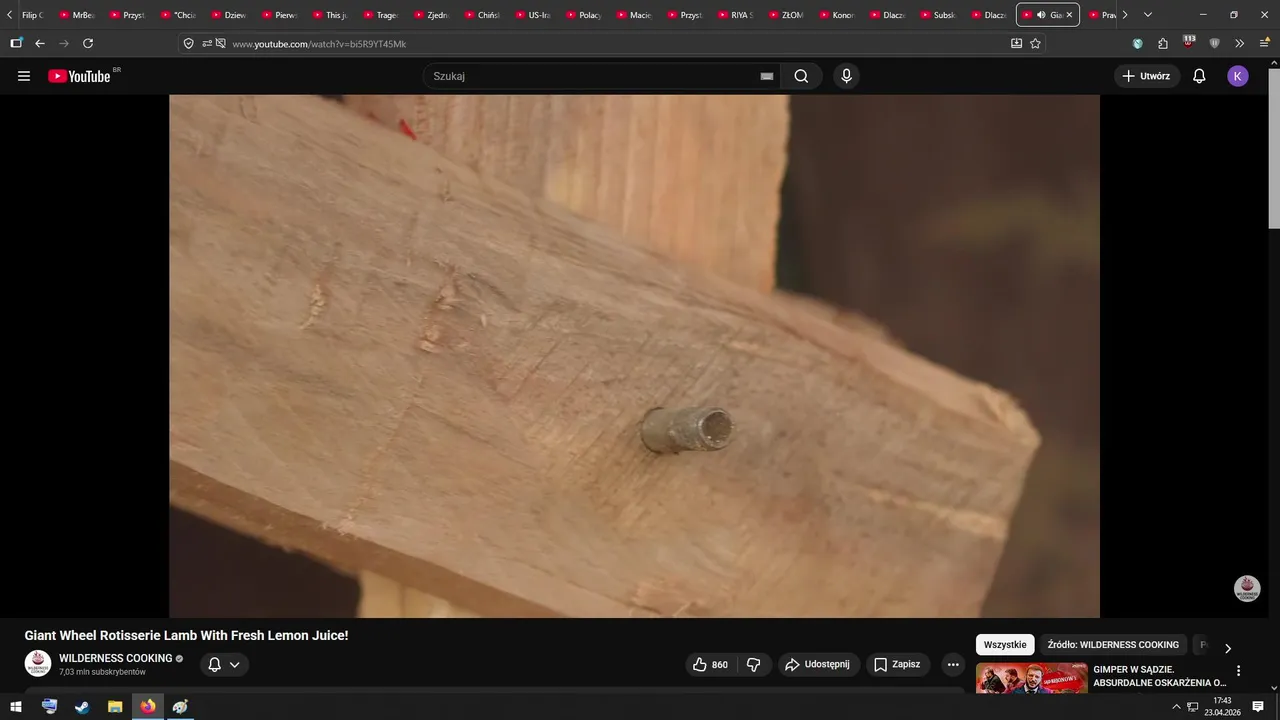Show next filter chips with arrow
The height and width of the screenshot is (720, 1280).
tap(1228, 648)
